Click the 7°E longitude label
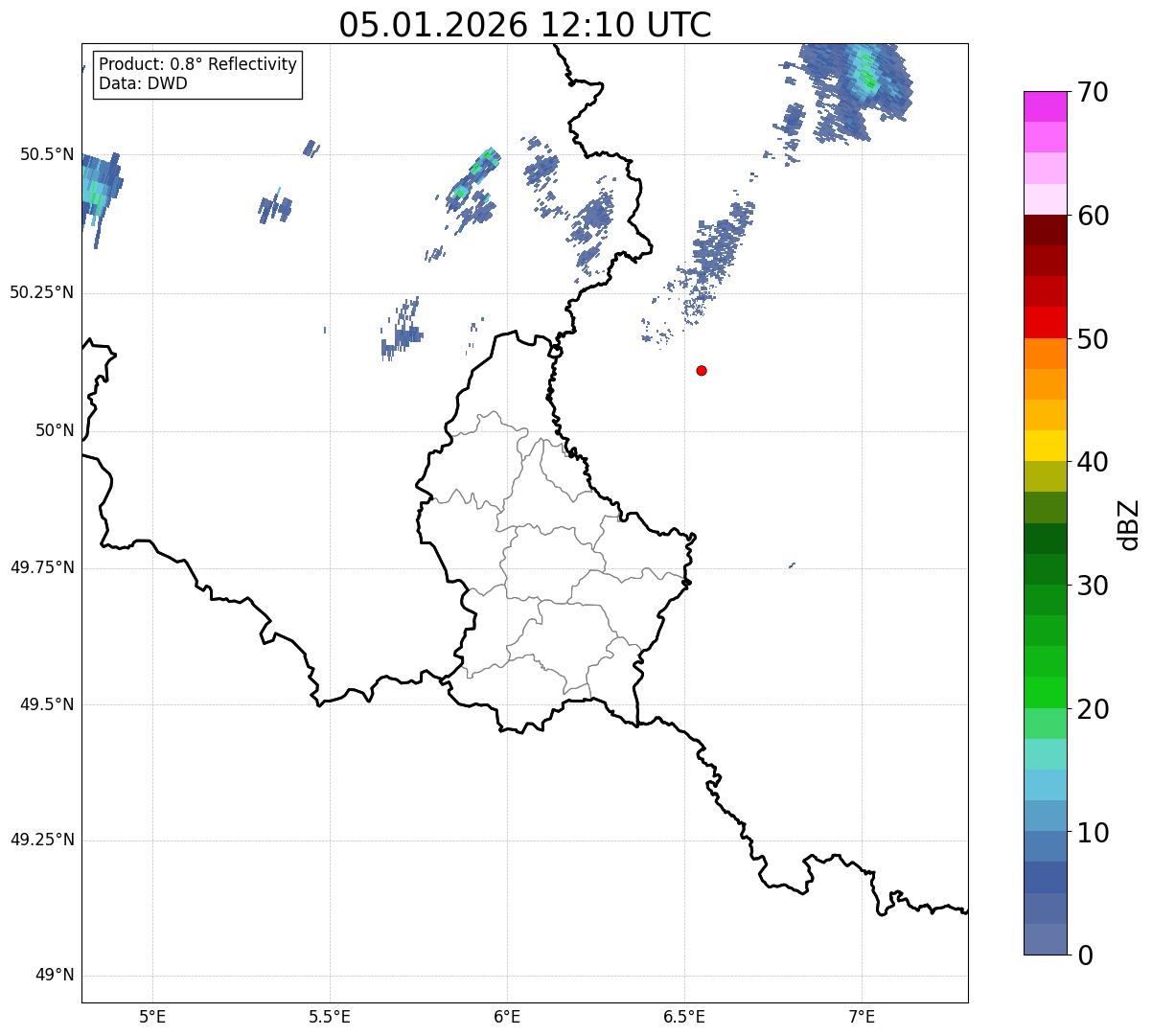Image resolution: width=1152 pixels, height=1036 pixels. [863, 1016]
